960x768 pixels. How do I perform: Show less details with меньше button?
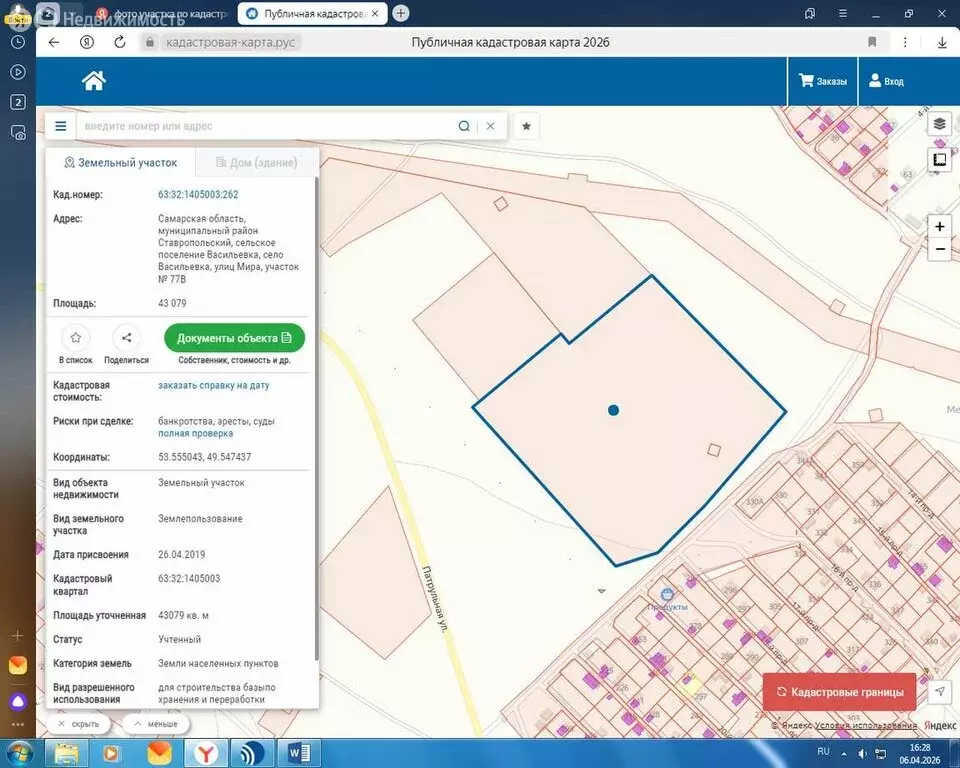tap(155, 724)
